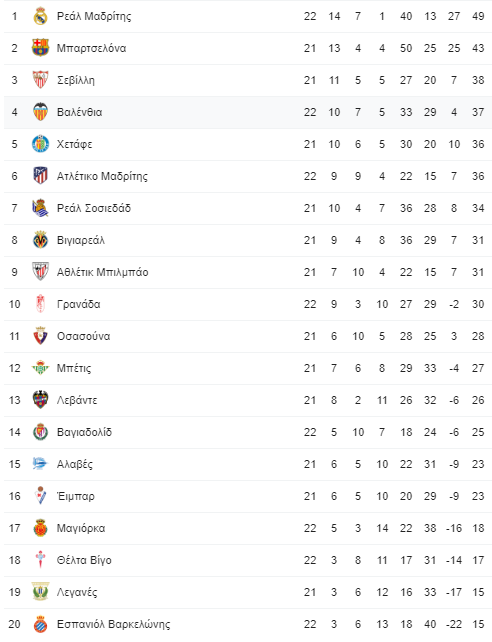
Task: Click the Real Betis green crest
Action: click(40, 368)
